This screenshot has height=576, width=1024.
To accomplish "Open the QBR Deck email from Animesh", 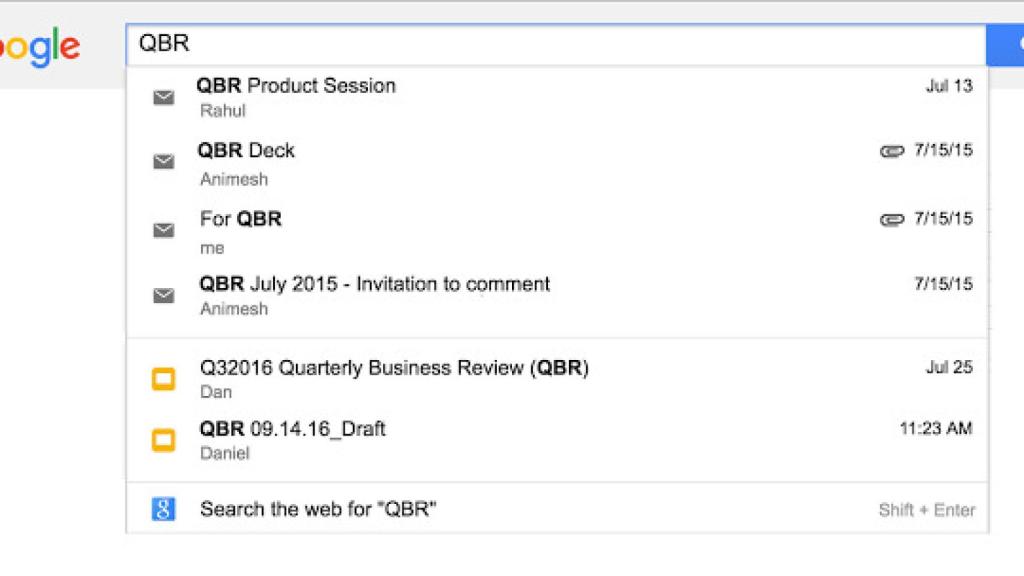I will tap(246, 151).
